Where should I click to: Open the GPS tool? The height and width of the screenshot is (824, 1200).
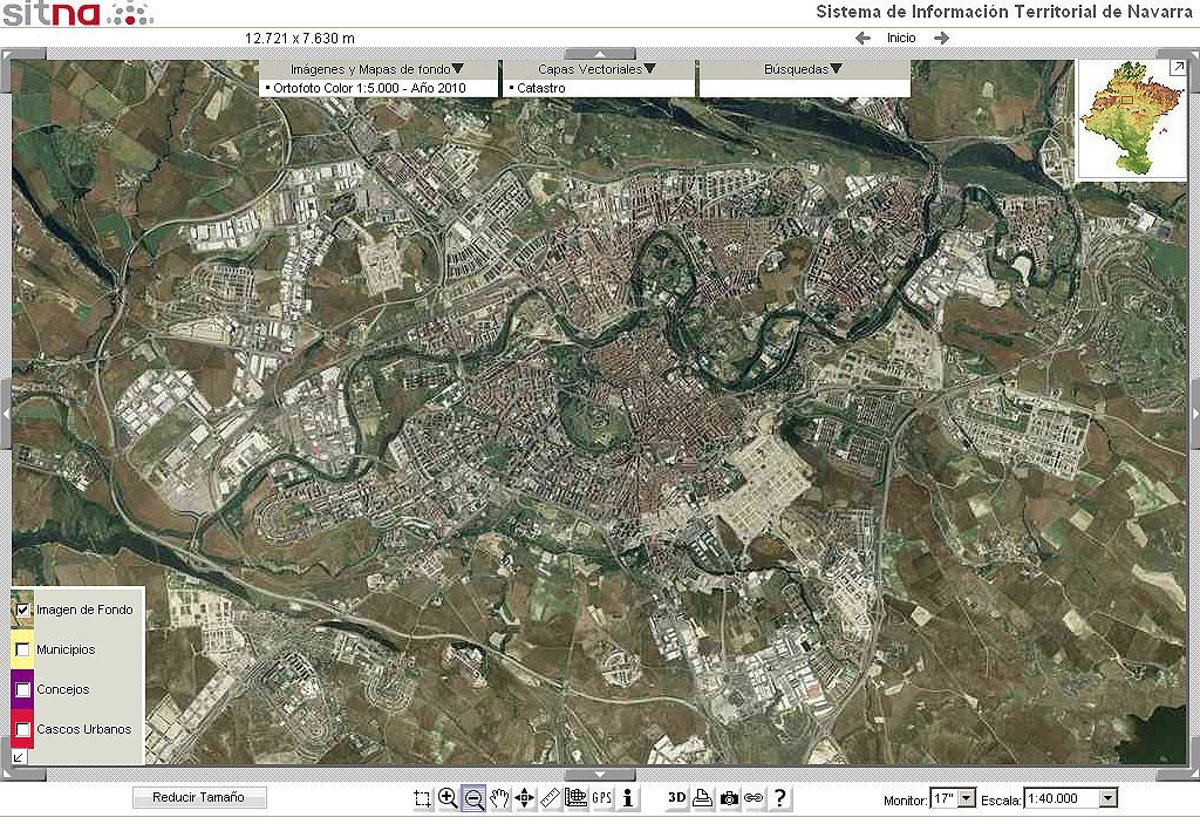coord(602,797)
